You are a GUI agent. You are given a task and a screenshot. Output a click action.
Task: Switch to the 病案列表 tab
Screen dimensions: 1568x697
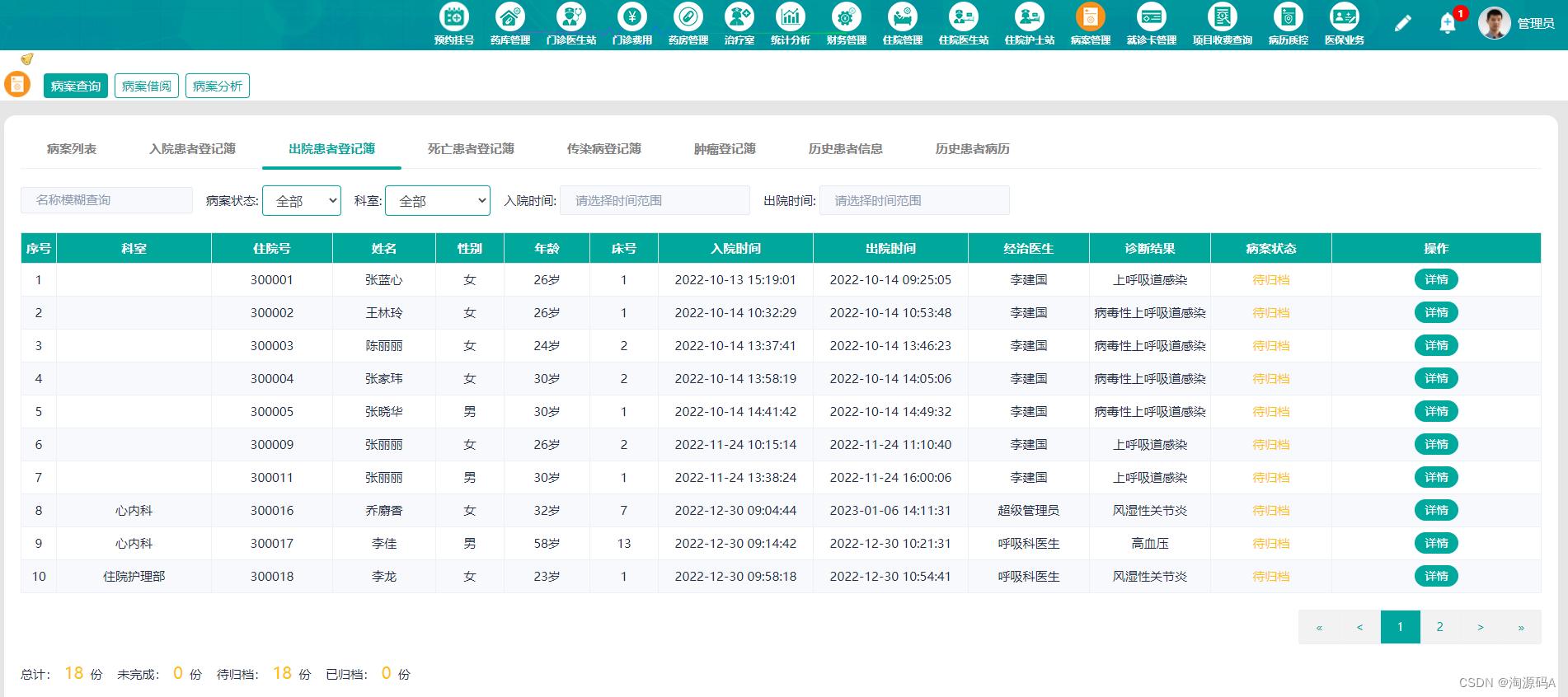[72, 148]
